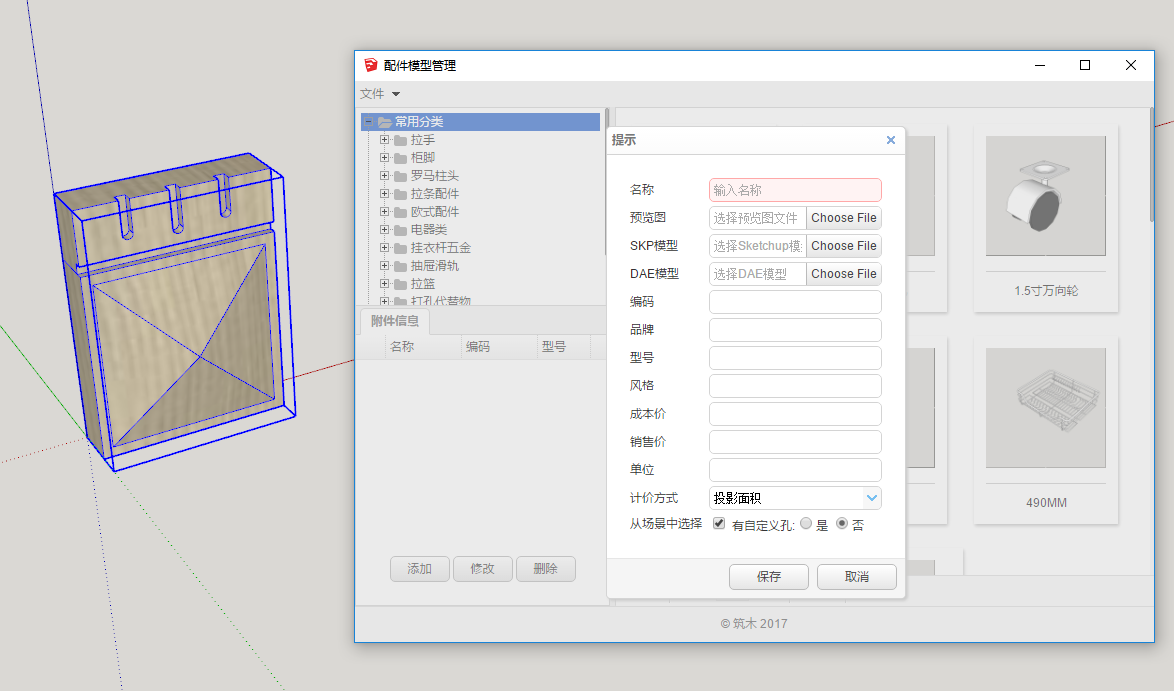This screenshot has height=691, width=1174.
Task: Open the 计价方式 dropdown
Action: pos(871,498)
